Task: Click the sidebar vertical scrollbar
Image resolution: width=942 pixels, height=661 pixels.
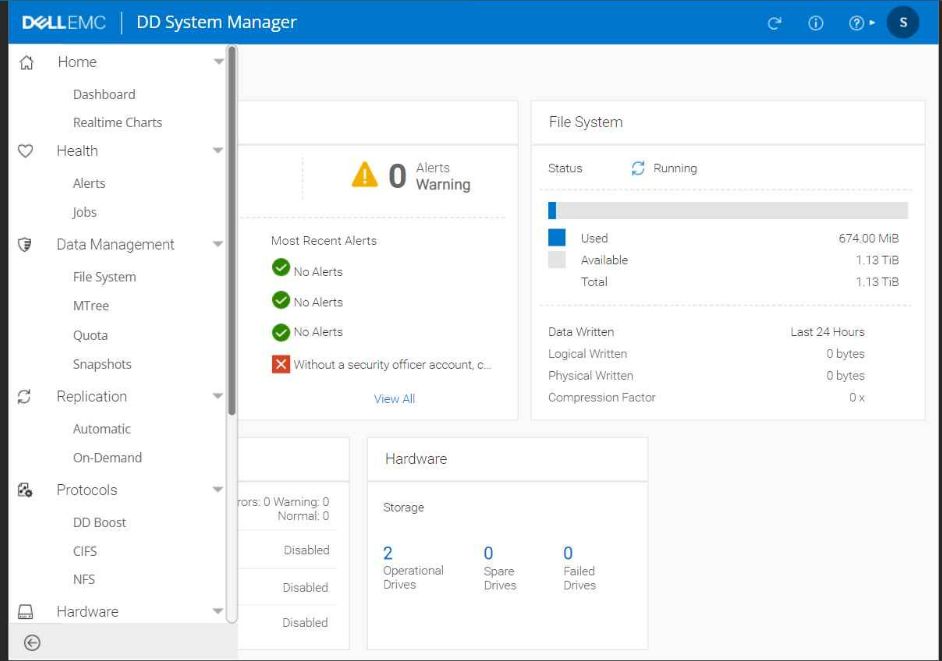Action: coord(232,231)
